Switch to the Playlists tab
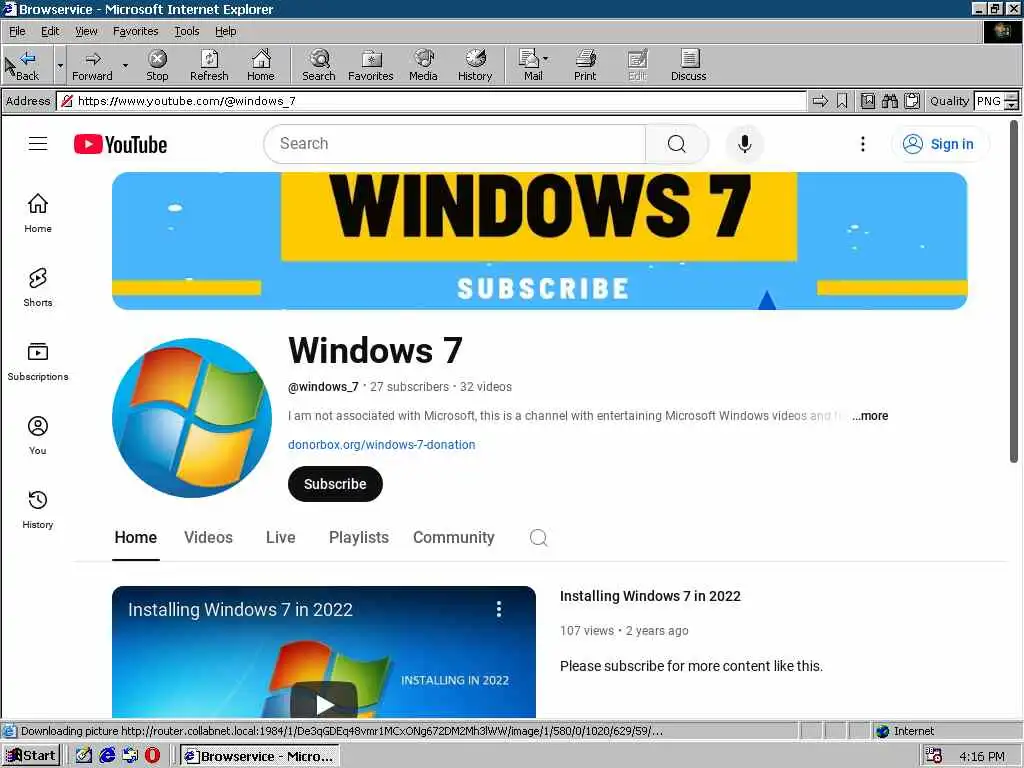This screenshot has height=768, width=1024. (x=359, y=537)
